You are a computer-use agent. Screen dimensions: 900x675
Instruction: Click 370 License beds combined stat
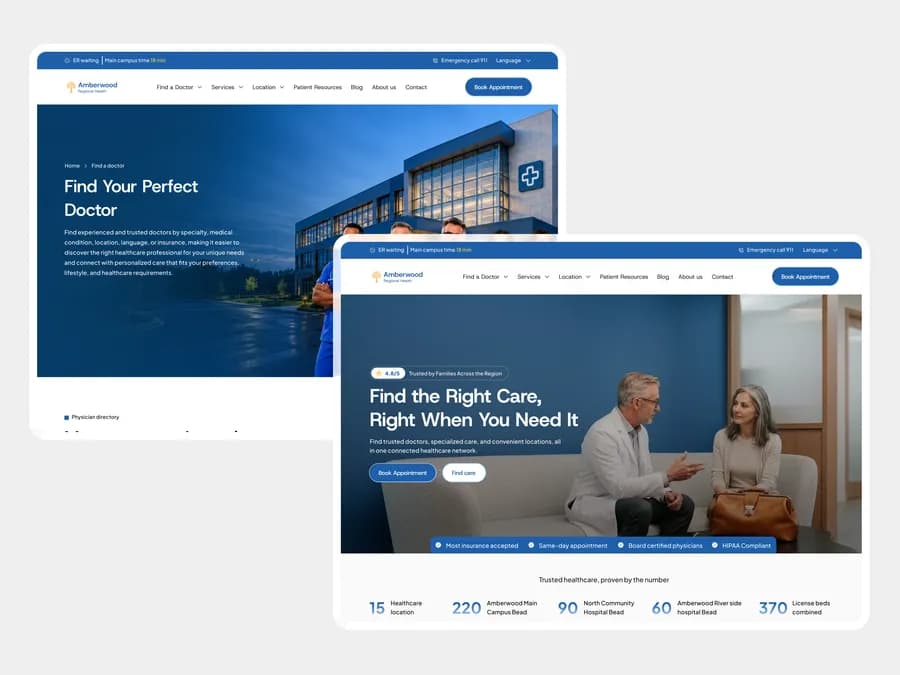[794, 608]
